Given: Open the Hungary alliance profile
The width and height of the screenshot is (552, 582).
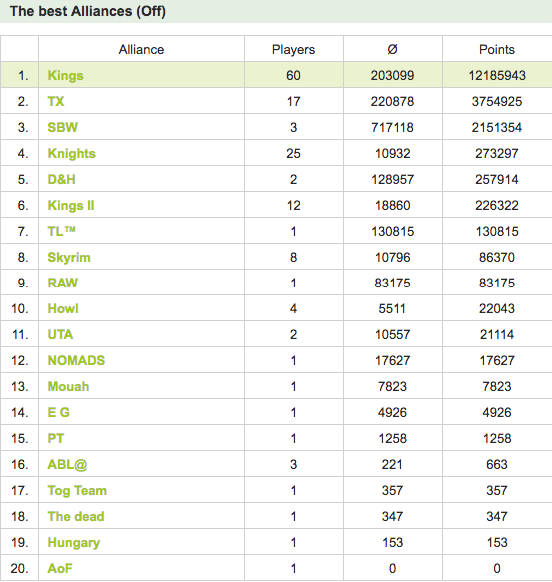Looking at the screenshot, I should tap(74, 543).
